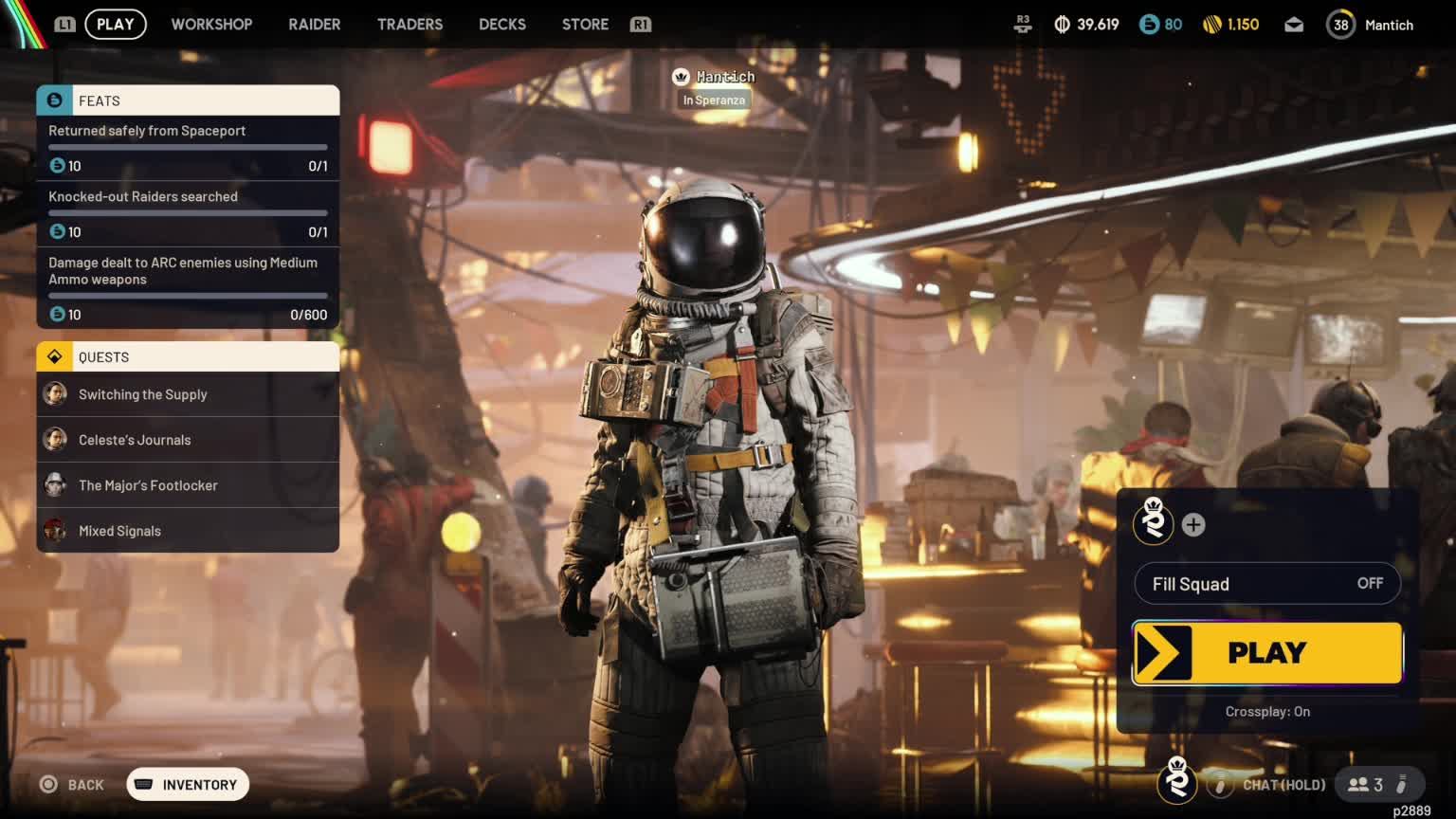The height and width of the screenshot is (819, 1456).
Task: Click the squad leader emblem above Fill Squad
Action: pos(1154,522)
